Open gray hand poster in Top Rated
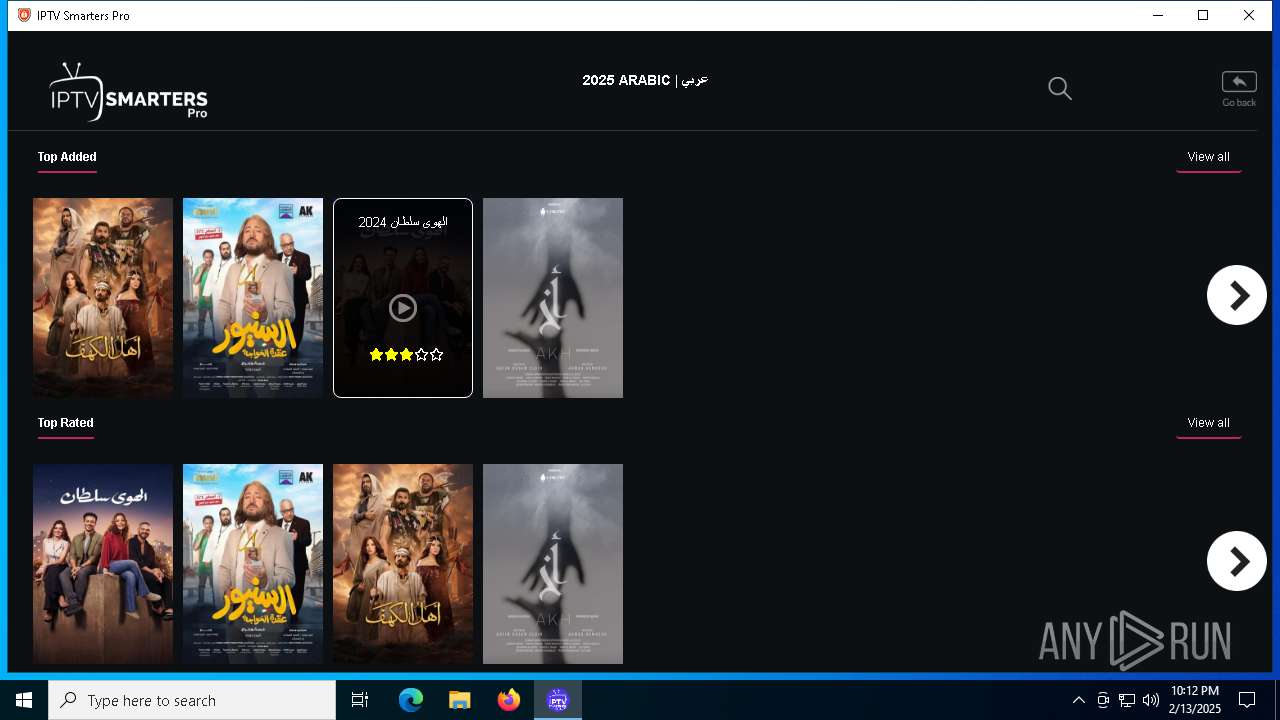 553,564
